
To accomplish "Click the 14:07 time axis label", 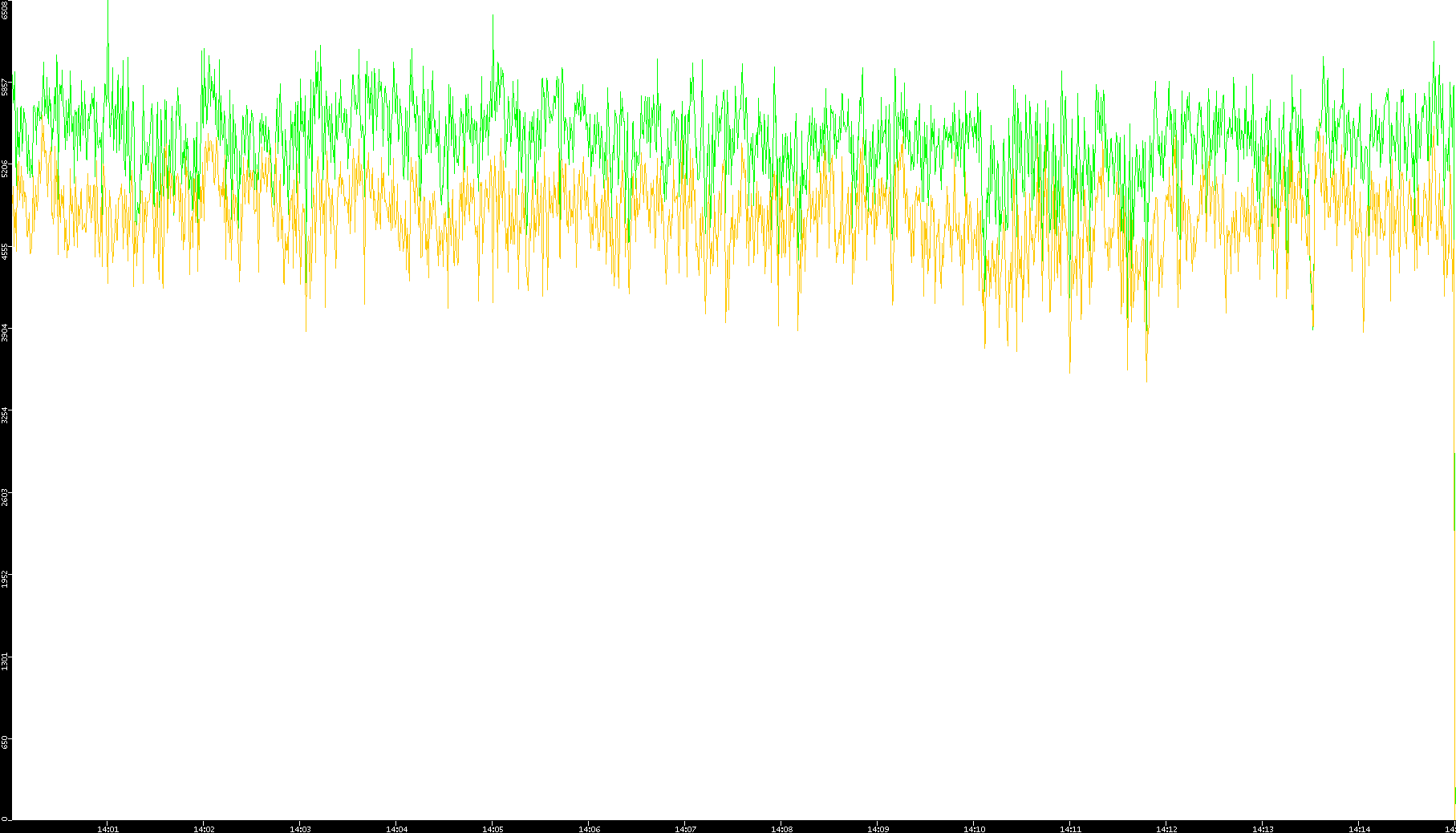I will pyautogui.click(x=685, y=829).
